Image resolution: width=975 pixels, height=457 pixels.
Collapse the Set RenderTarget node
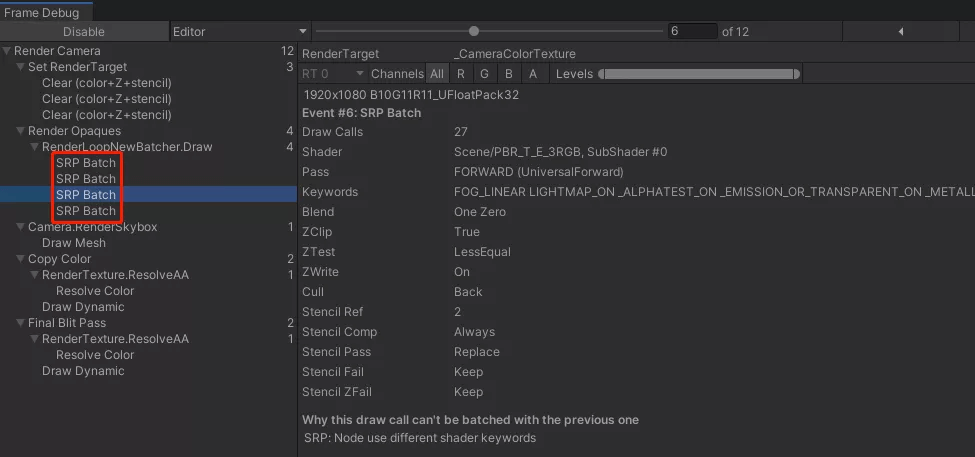click(x=20, y=67)
